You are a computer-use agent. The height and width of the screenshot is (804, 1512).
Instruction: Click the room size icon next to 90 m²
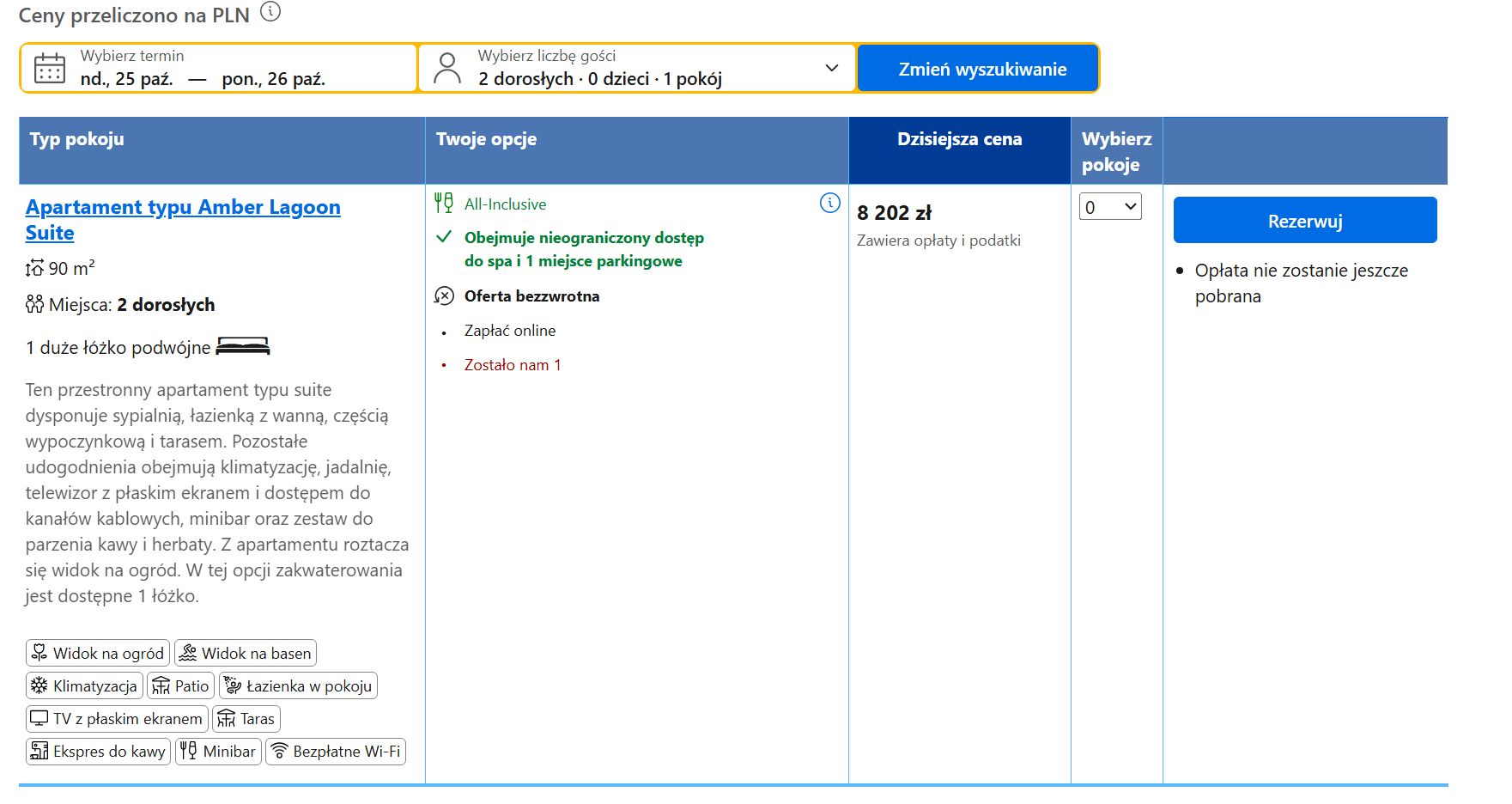(34, 268)
